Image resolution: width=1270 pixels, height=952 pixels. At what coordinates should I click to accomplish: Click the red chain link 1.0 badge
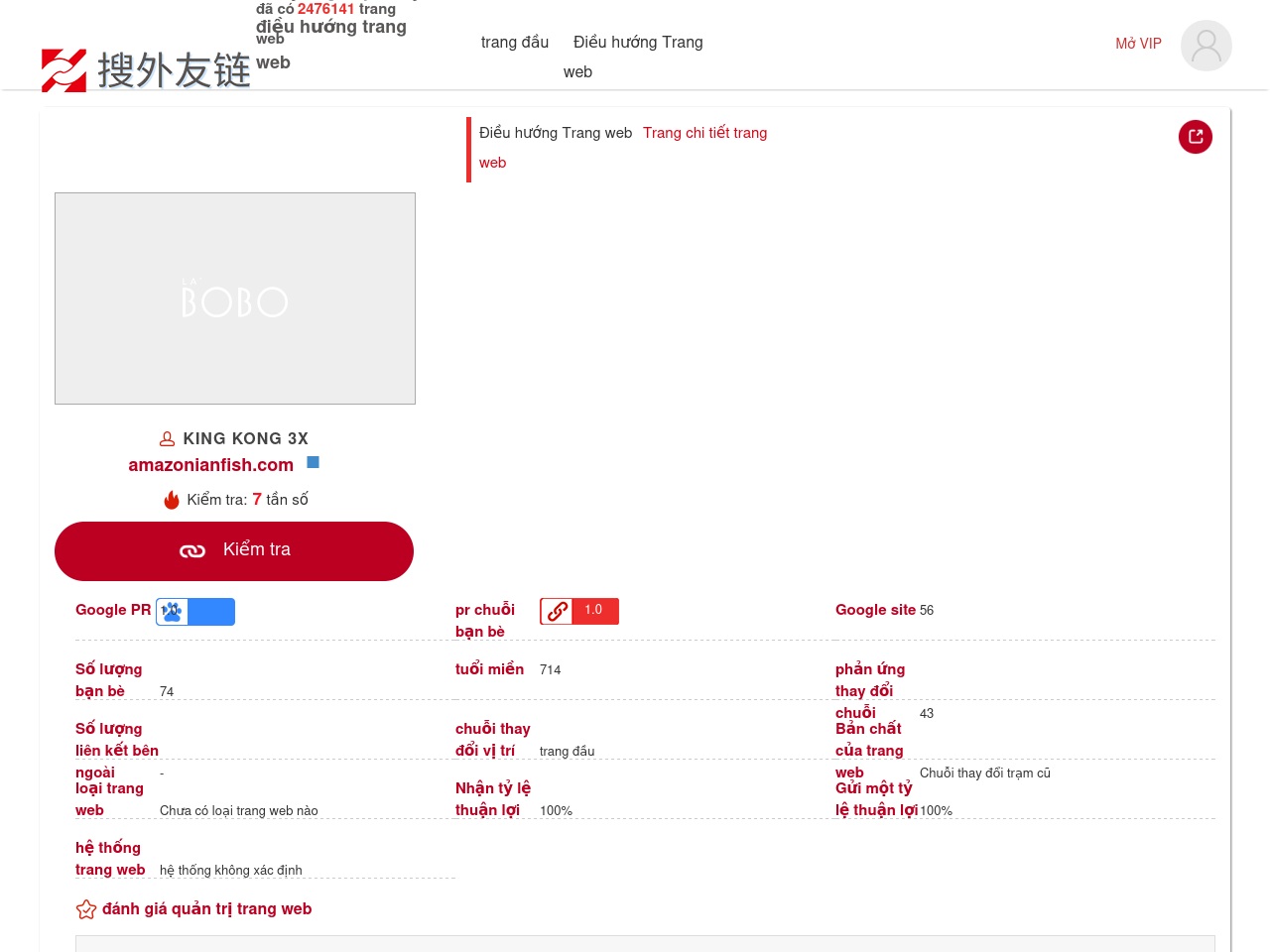[579, 611]
